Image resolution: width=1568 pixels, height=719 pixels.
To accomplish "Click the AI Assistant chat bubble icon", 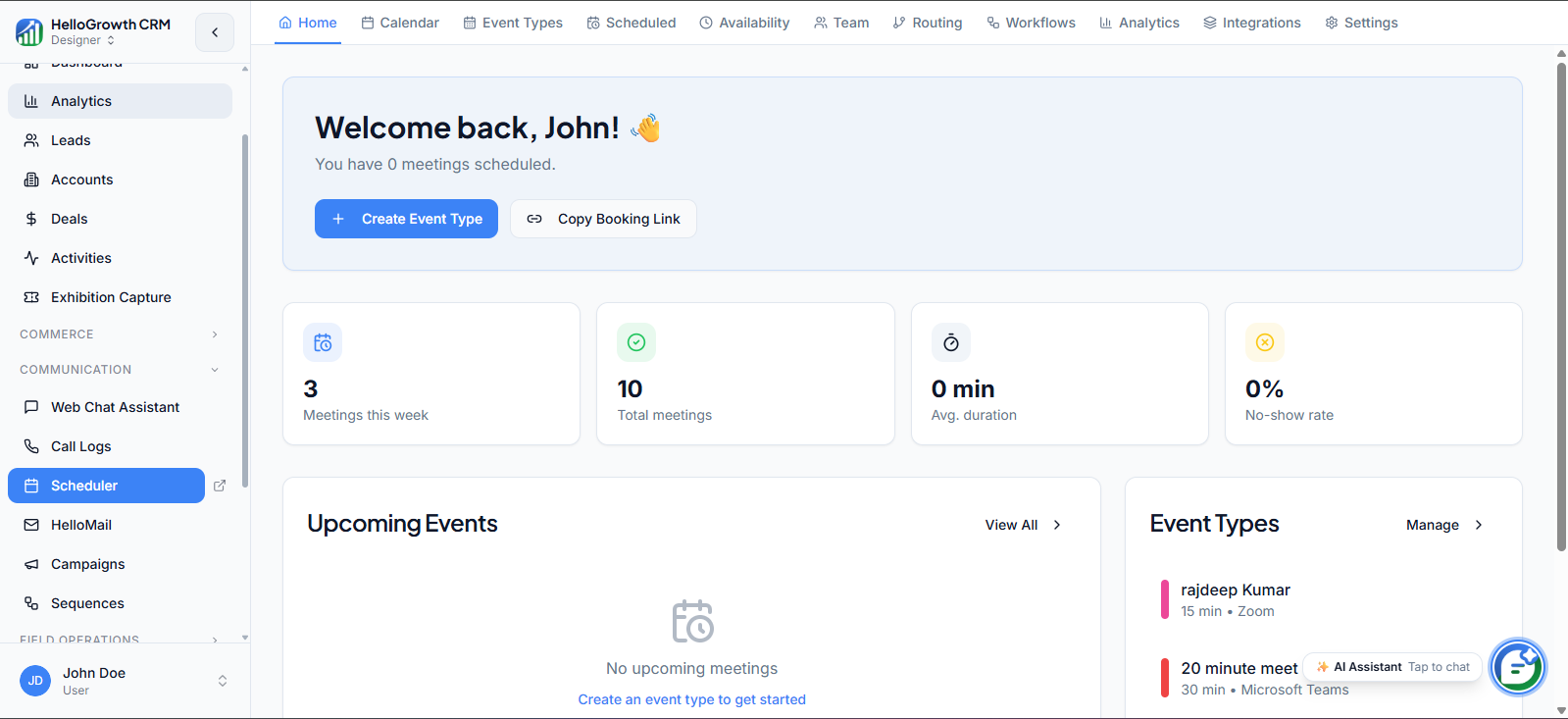I will pos(1517,667).
